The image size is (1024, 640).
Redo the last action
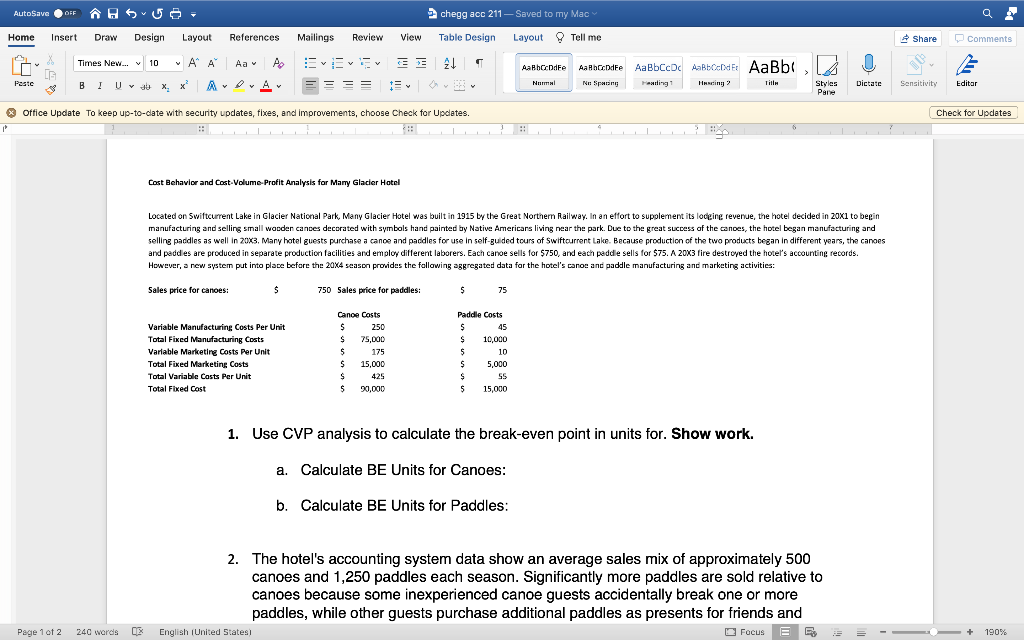click(157, 13)
